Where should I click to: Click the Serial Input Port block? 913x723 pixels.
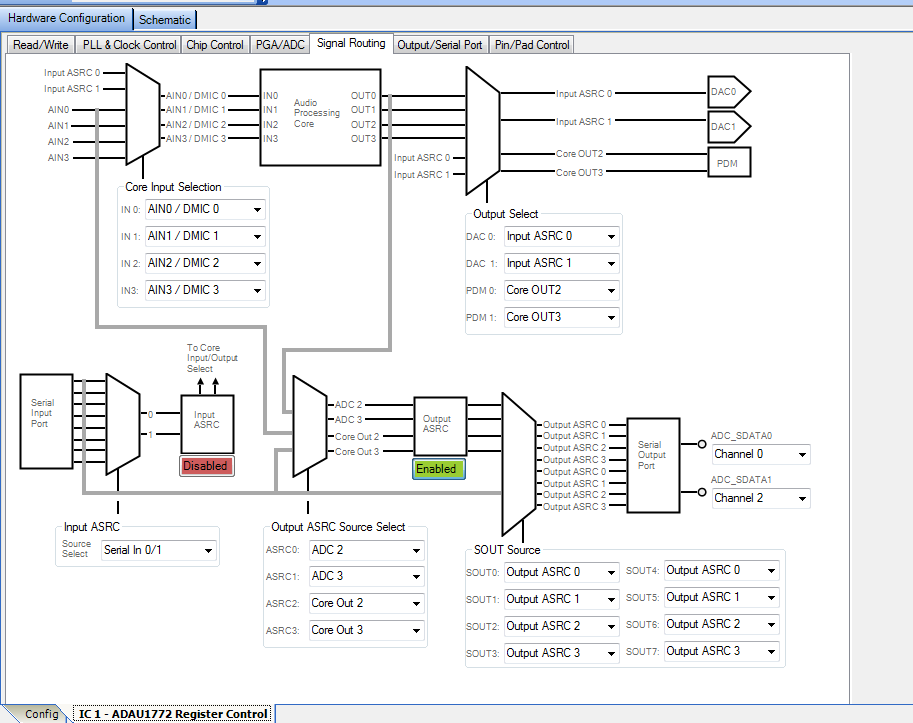[47, 421]
